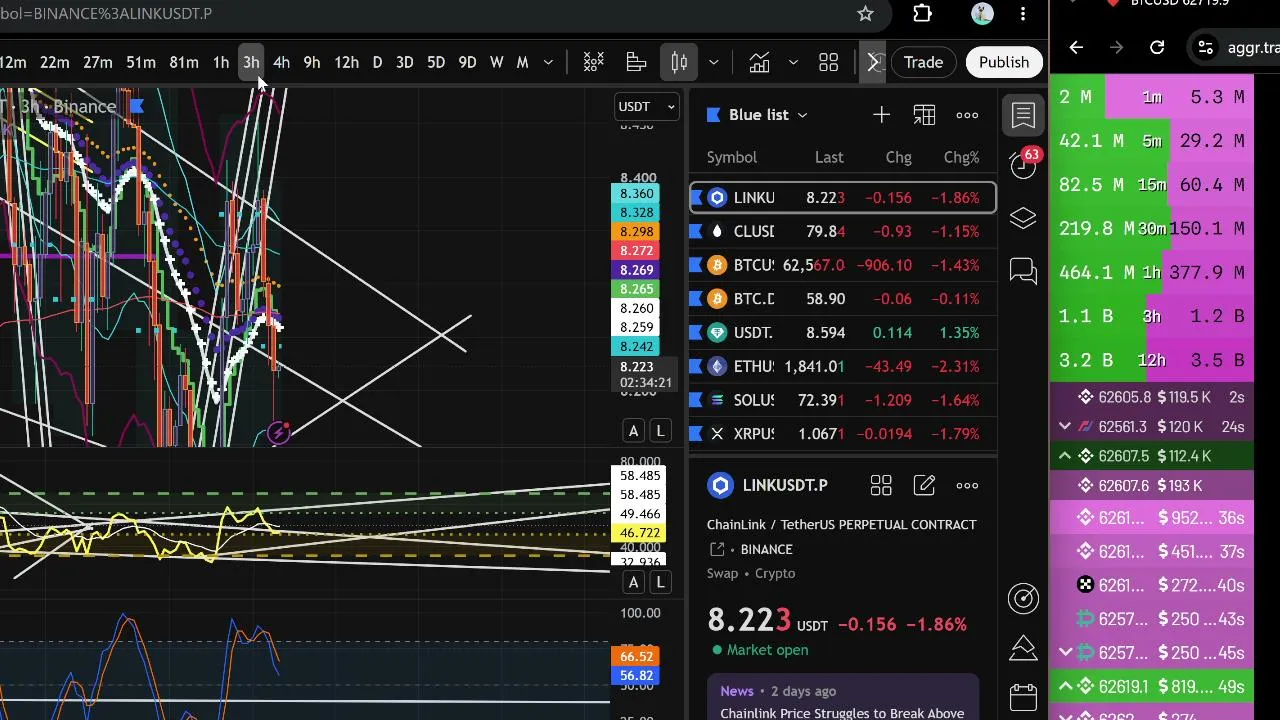Click the 3h volume row in aggr.trade

(1152, 316)
